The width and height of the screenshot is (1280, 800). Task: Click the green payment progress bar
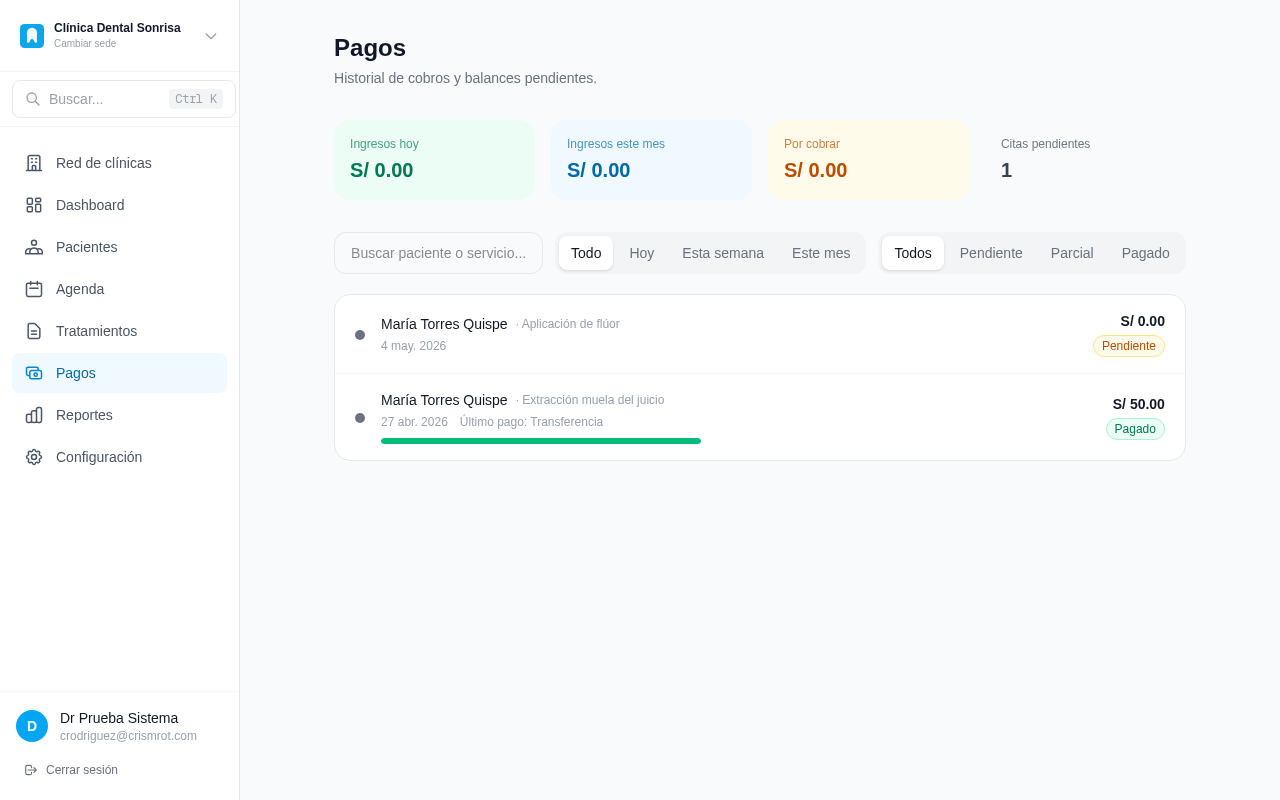541,441
